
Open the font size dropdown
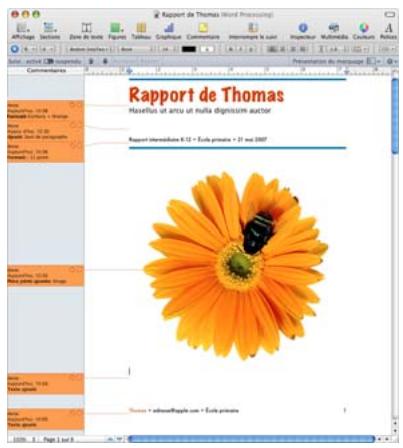pyautogui.click(x=168, y=49)
